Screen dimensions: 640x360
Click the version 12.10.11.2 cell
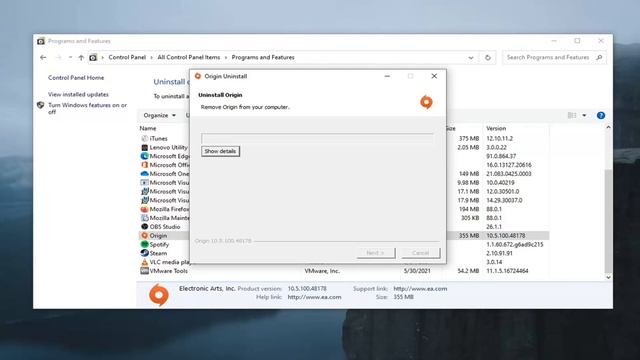(x=500, y=138)
